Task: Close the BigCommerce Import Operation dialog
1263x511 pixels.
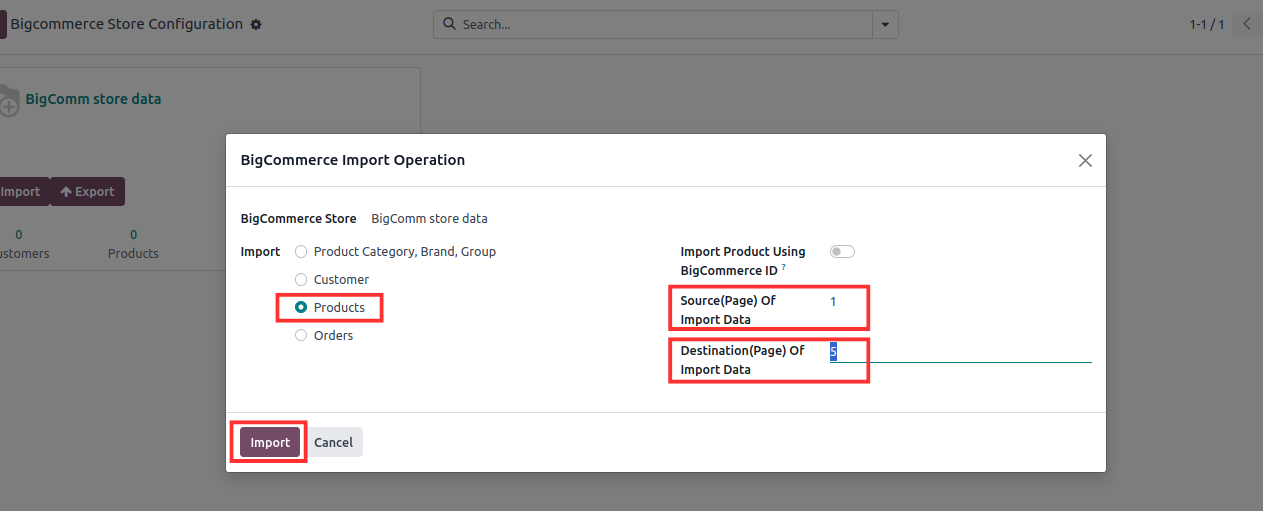Action: coord(1085,160)
